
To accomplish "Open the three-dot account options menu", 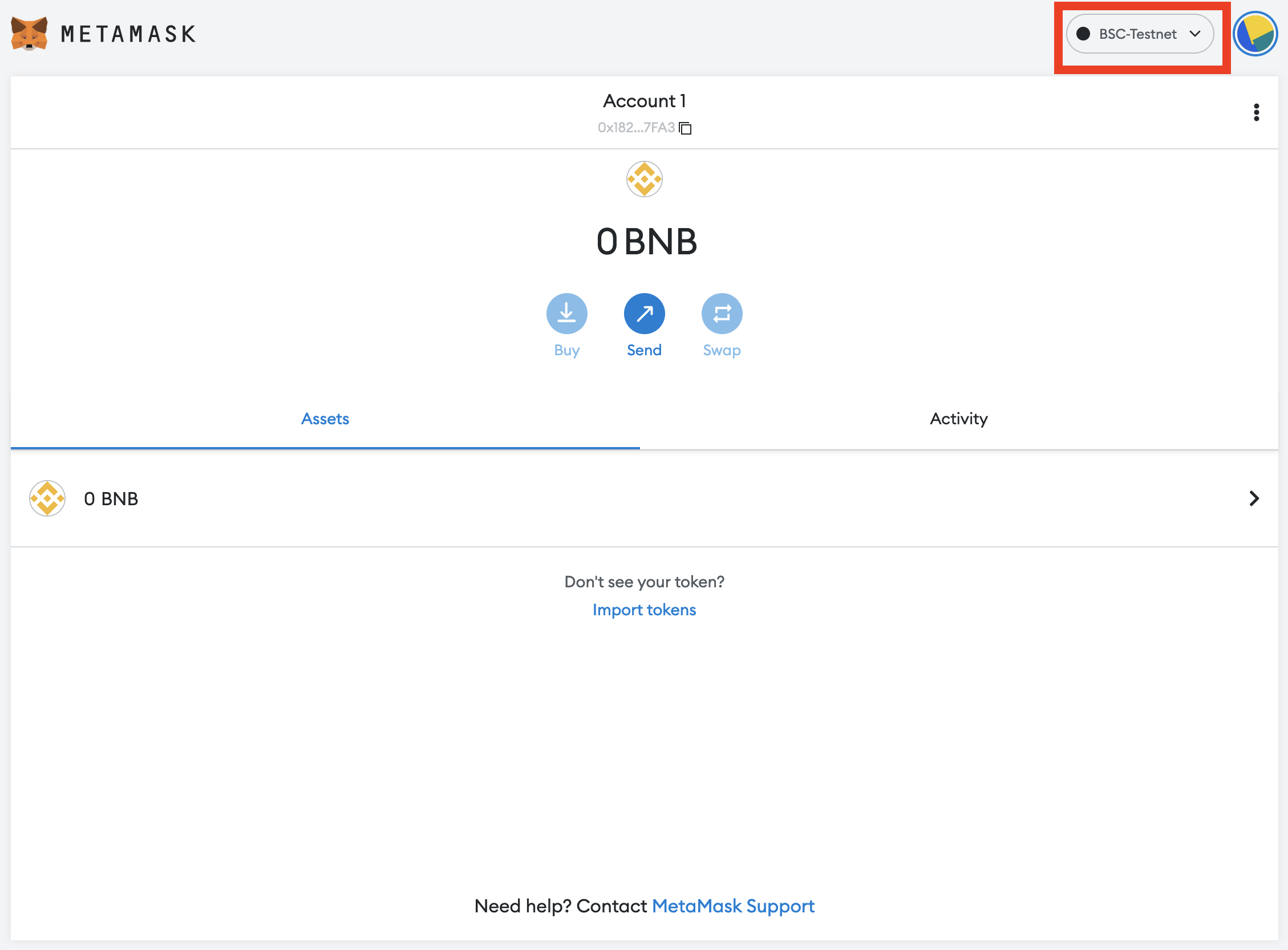I will (1257, 112).
